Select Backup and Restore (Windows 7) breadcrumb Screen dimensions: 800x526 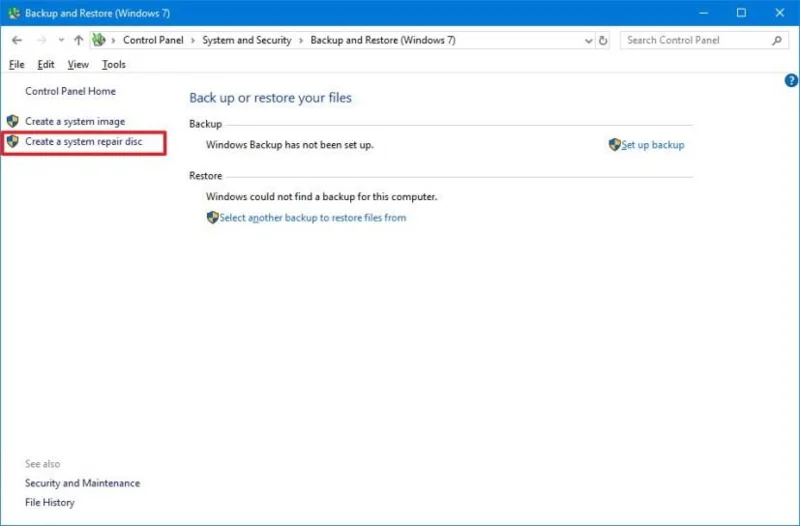click(x=383, y=40)
